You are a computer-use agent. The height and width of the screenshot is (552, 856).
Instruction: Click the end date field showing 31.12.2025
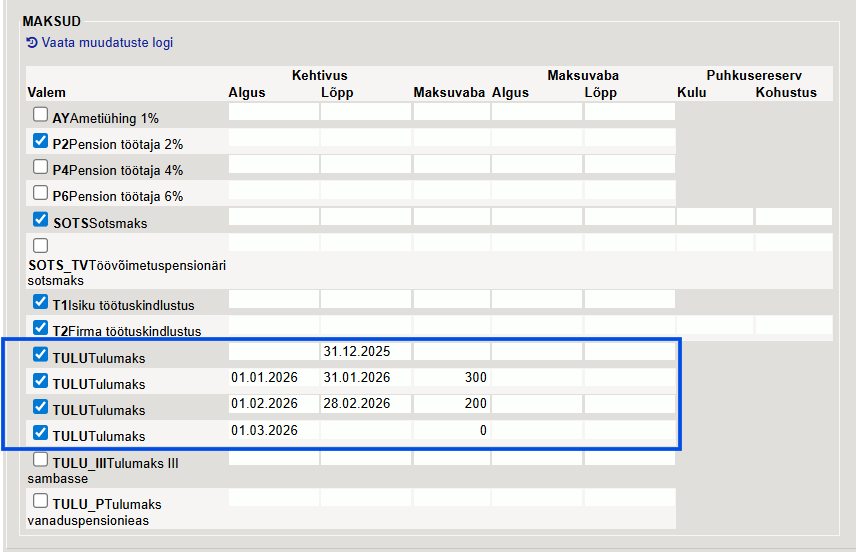pyautogui.click(x=365, y=352)
